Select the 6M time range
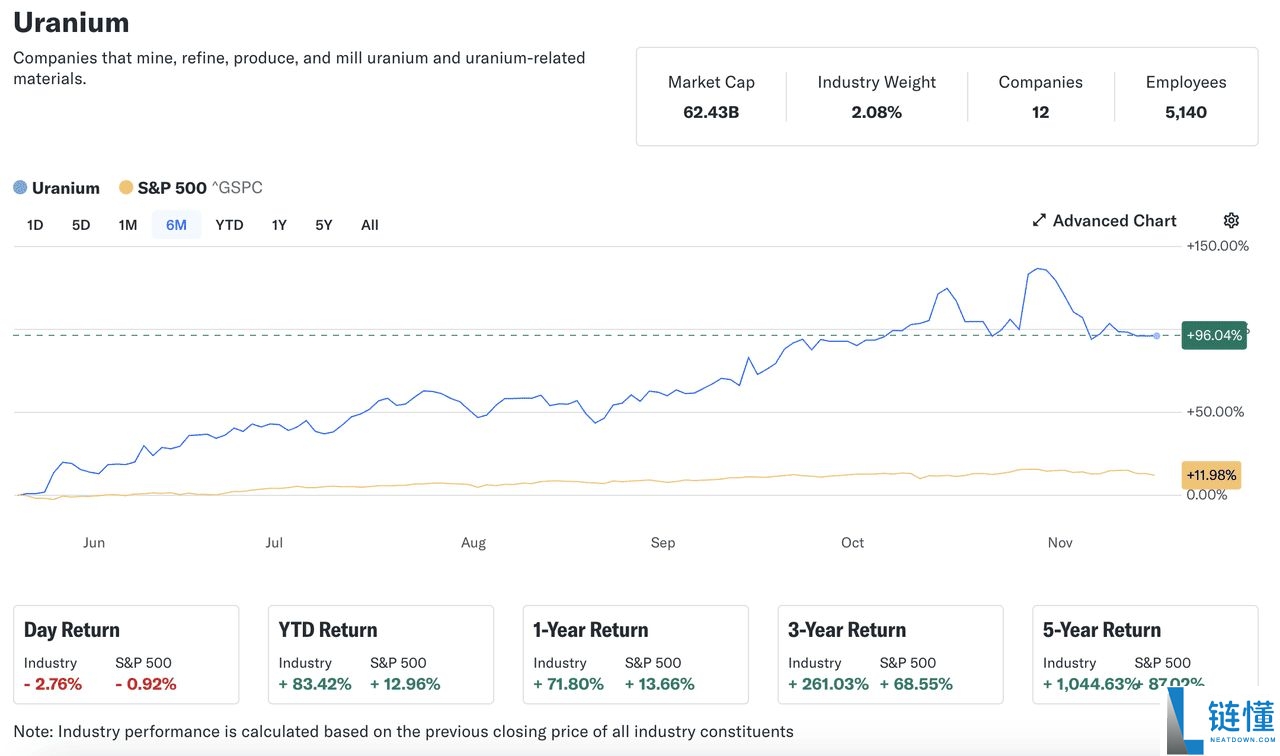 coord(176,225)
